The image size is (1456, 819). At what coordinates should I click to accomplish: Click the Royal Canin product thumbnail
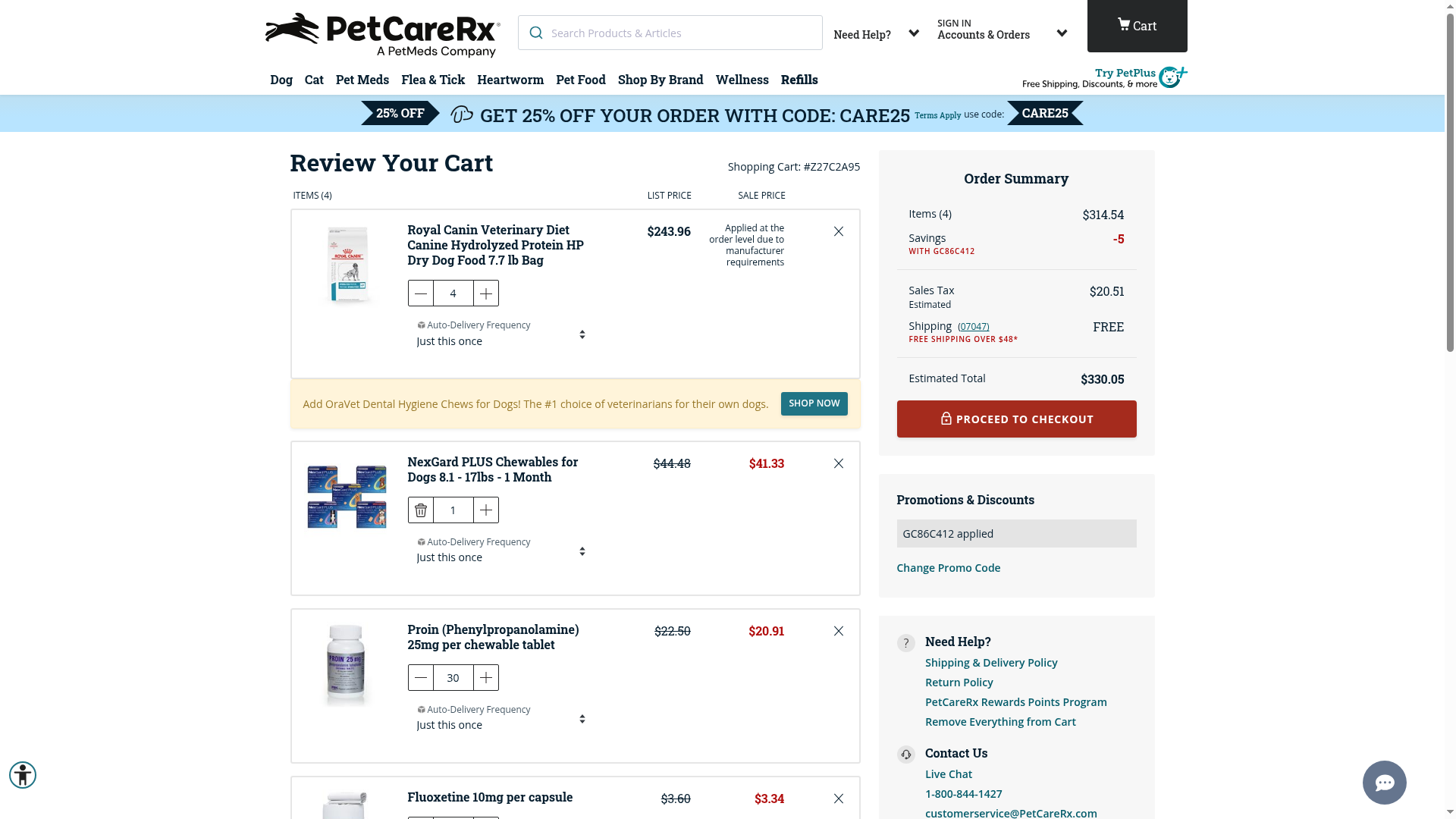[x=347, y=264]
